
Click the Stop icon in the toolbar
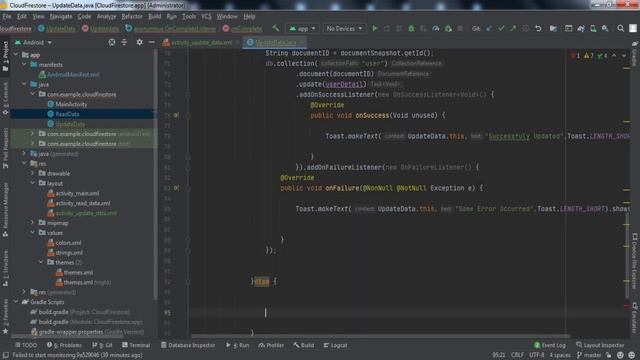460,29
